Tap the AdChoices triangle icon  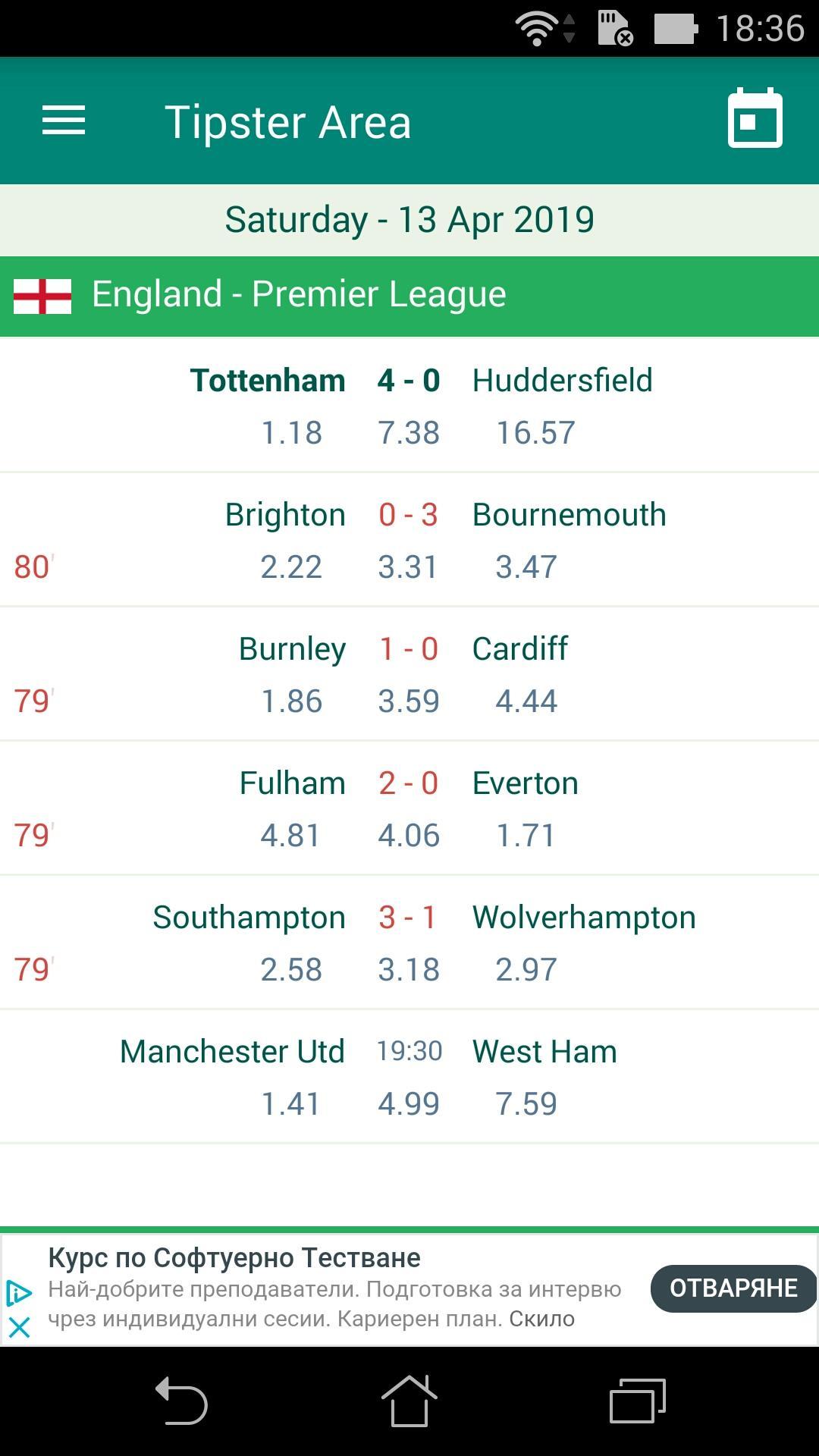click(19, 1293)
